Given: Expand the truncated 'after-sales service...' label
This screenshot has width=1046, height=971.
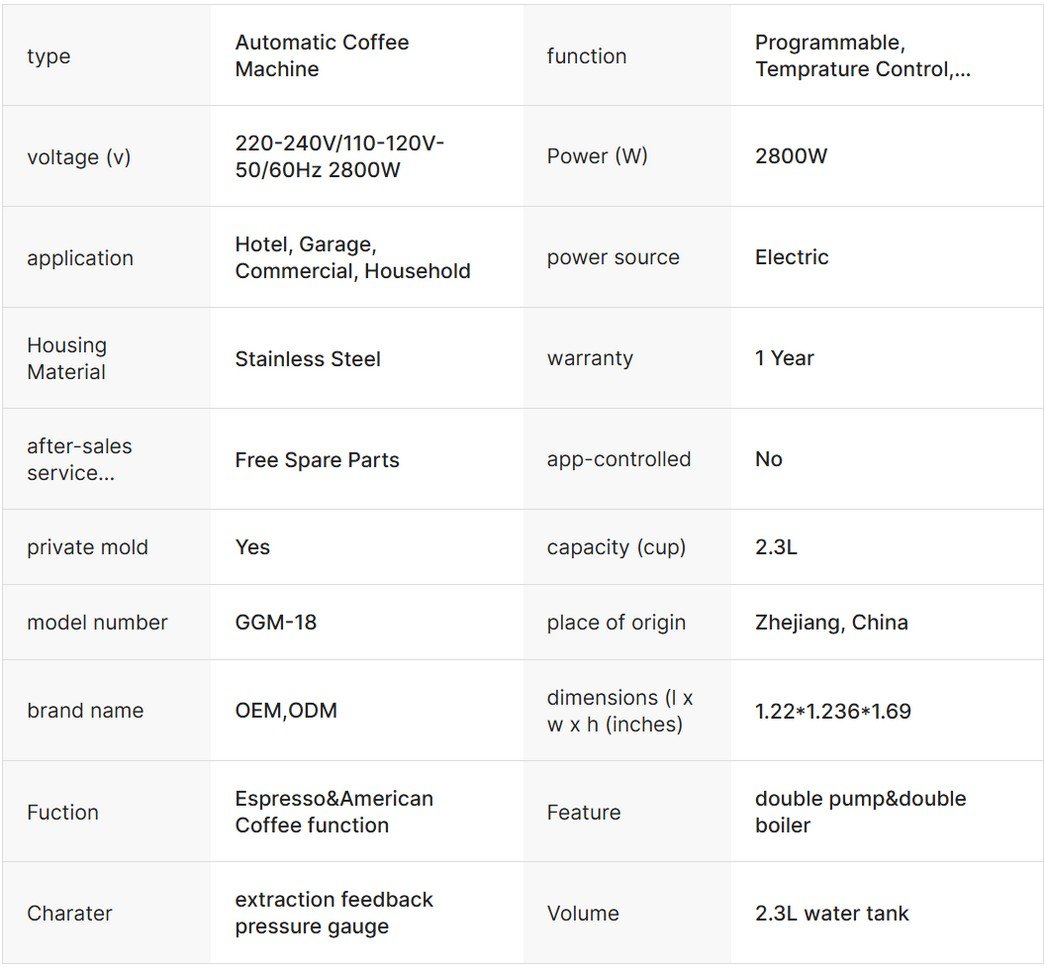Looking at the screenshot, I should click(x=79, y=460).
